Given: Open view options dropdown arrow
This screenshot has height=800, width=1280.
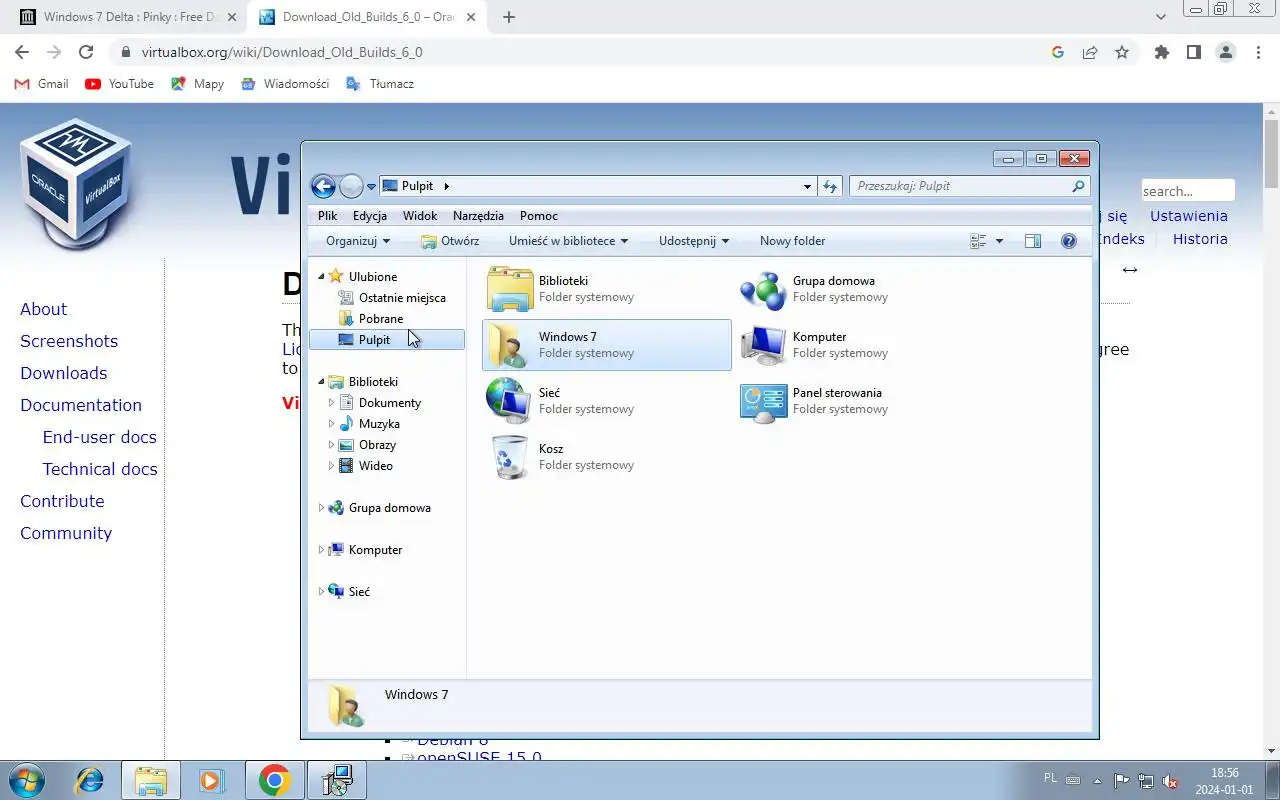Looking at the screenshot, I should tap(999, 241).
